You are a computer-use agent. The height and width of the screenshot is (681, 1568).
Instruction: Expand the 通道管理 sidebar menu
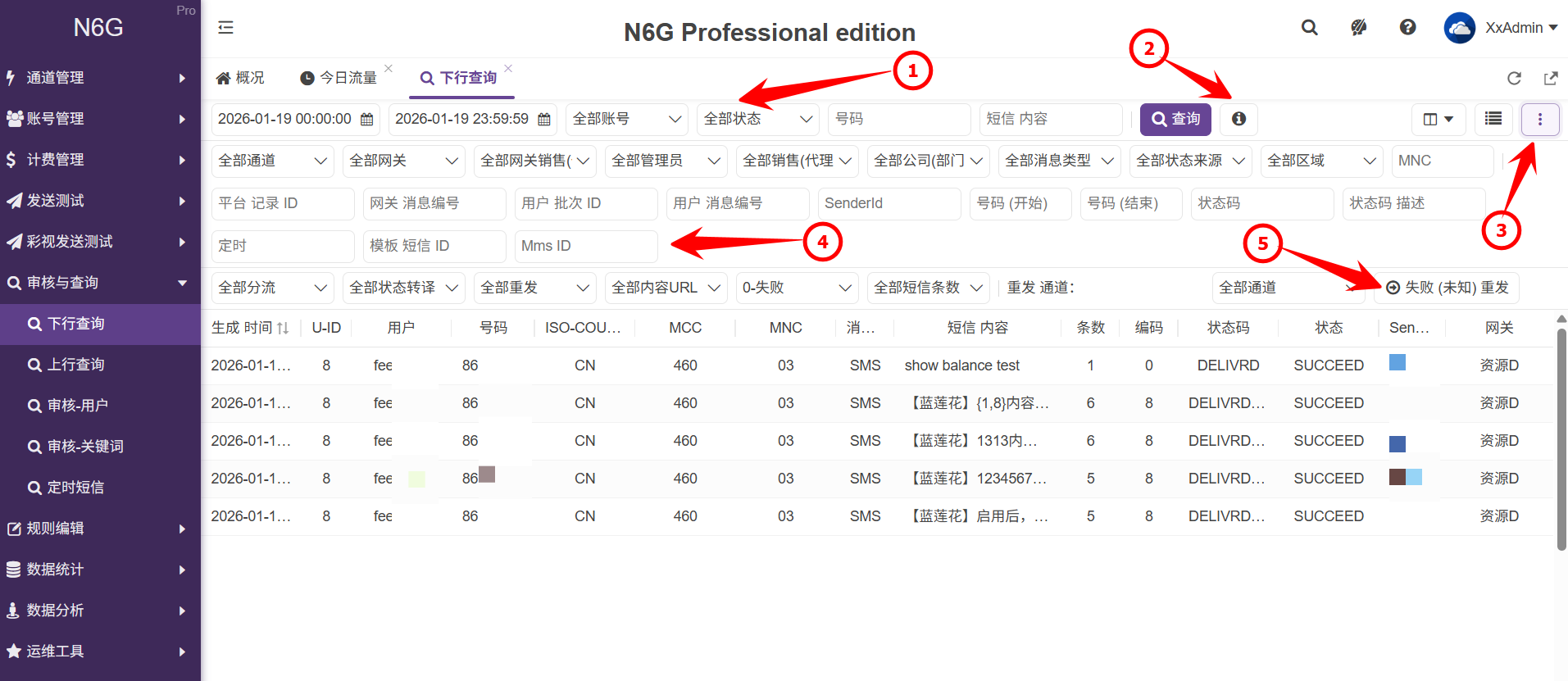tap(100, 78)
